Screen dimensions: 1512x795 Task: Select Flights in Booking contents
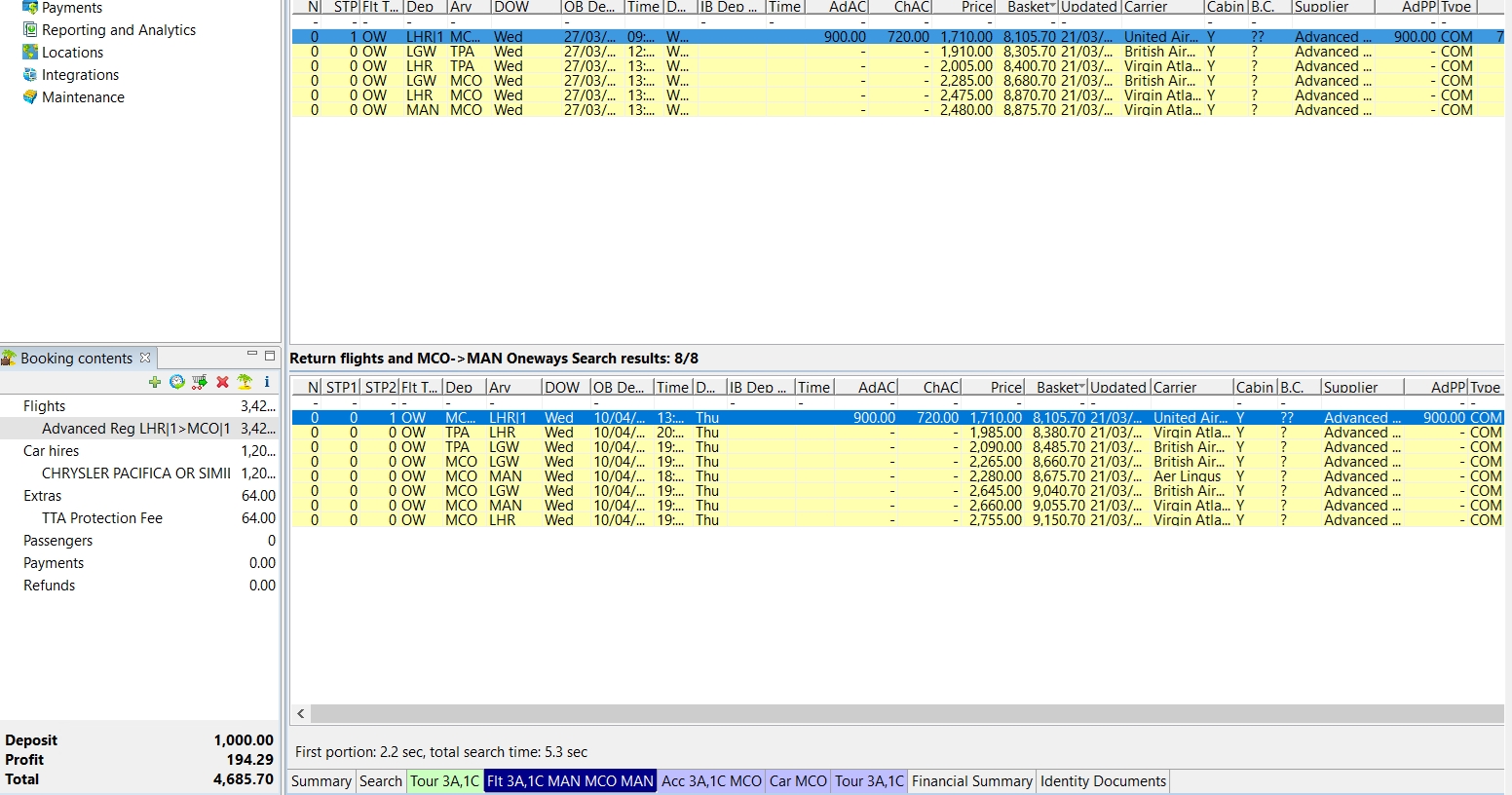tap(140, 405)
